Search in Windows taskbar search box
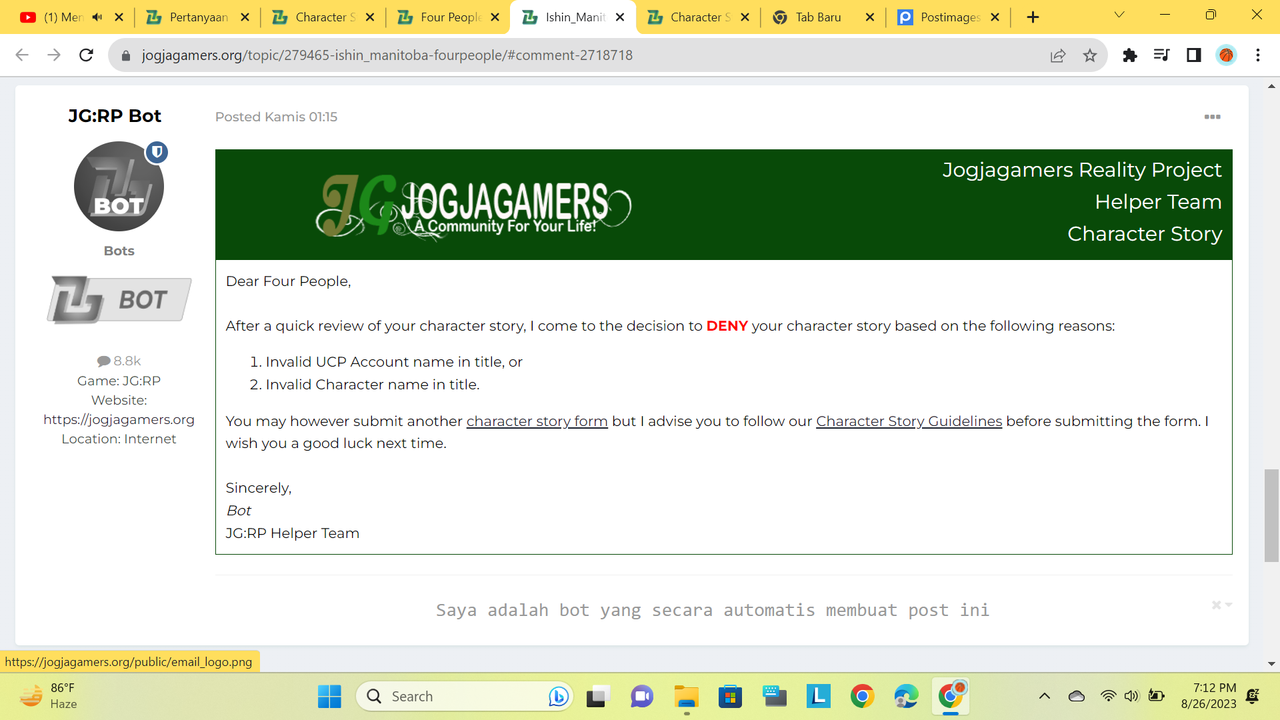The image size is (1280, 720). pyautogui.click(x=463, y=696)
